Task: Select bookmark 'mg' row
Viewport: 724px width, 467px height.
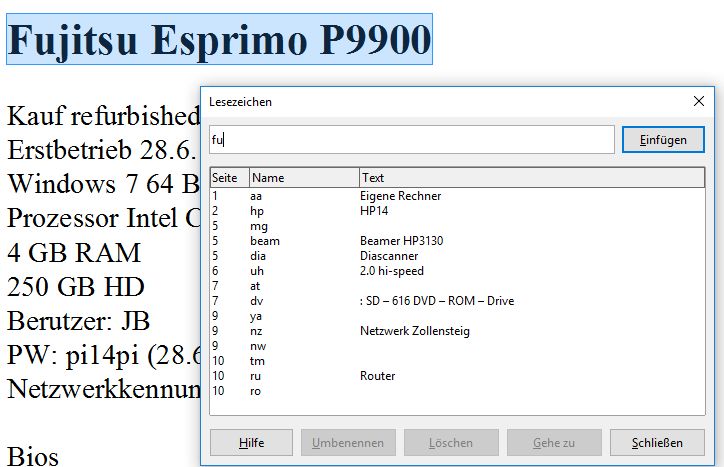Action: coord(457,226)
